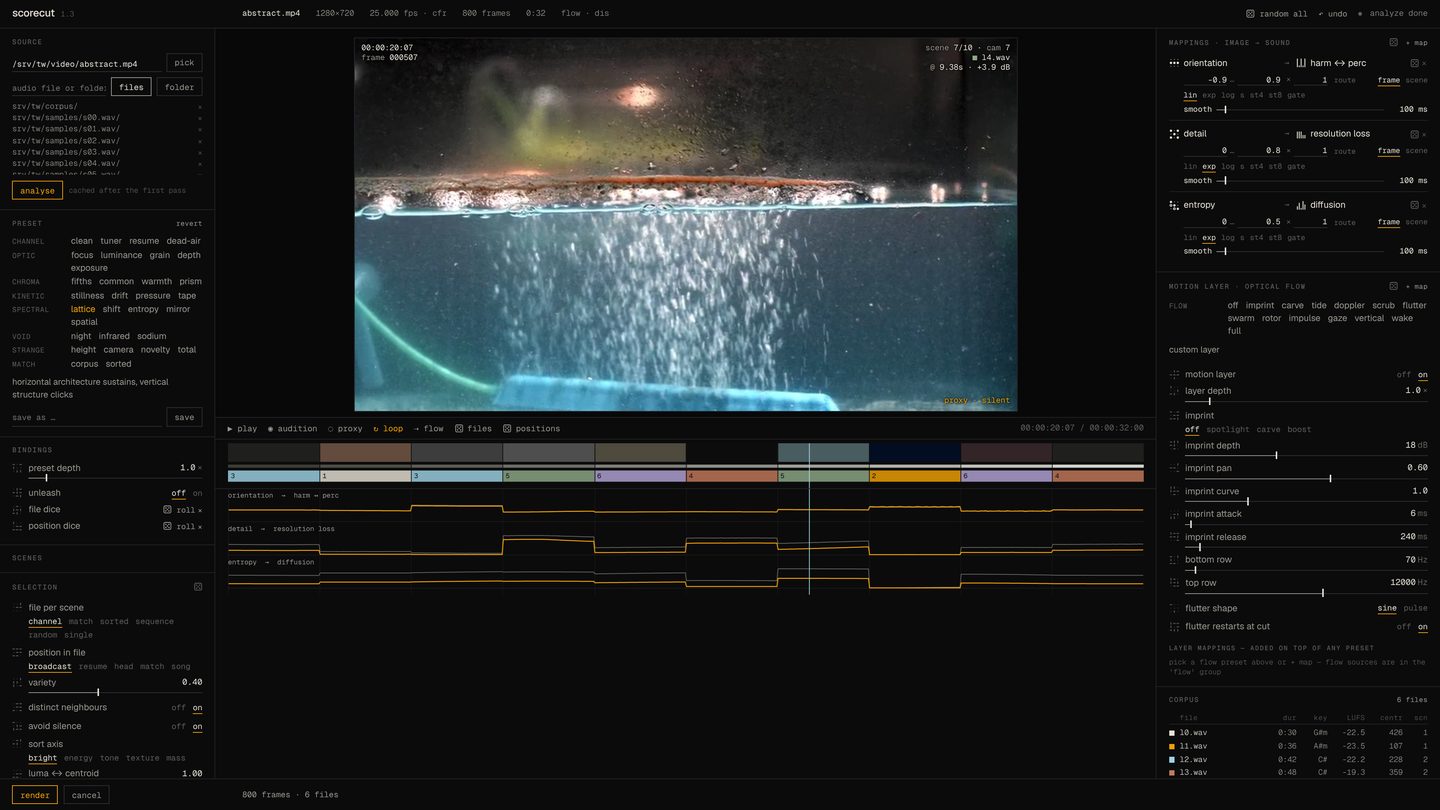Click undo in the top bar

click(1332, 14)
